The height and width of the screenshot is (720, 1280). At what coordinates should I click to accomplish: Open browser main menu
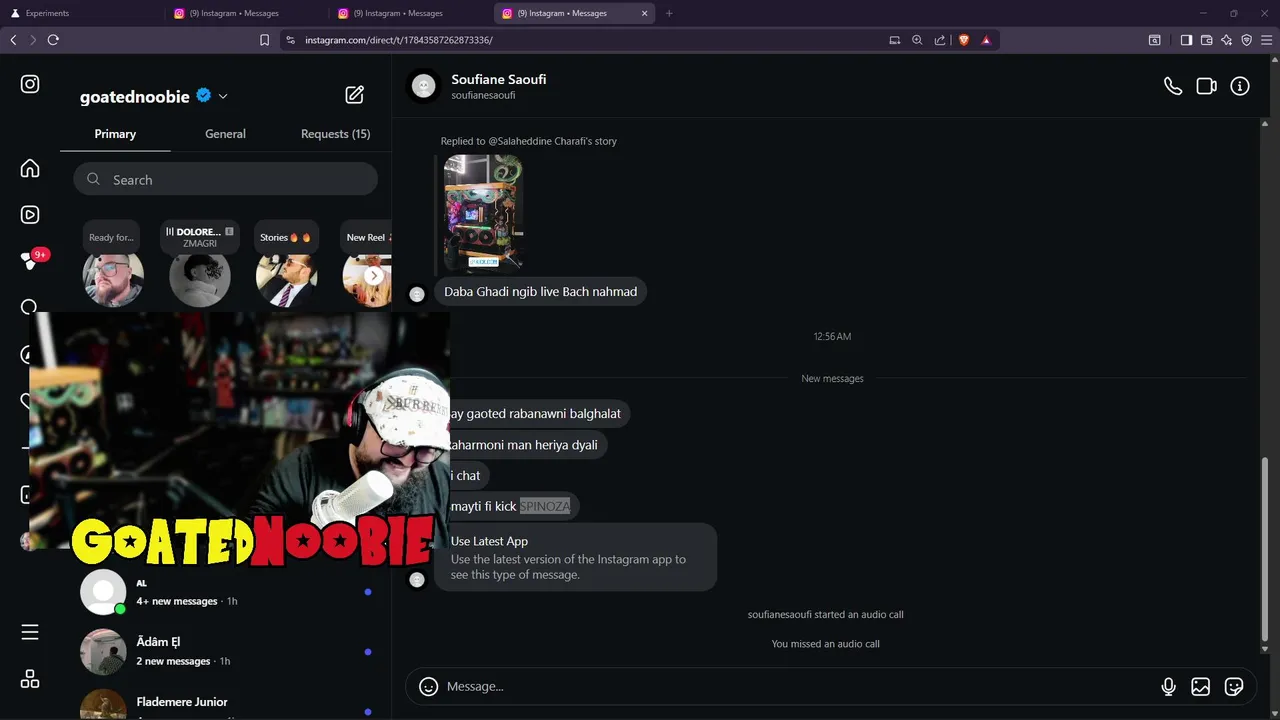(x=1267, y=40)
